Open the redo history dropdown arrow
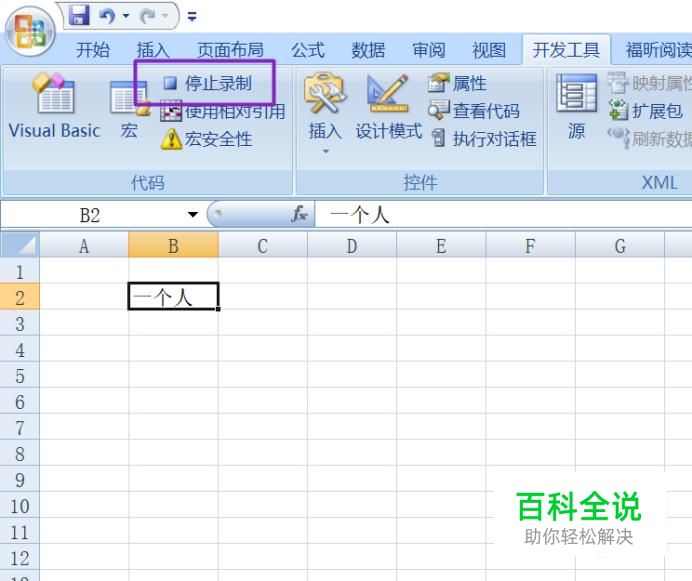This screenshot has height=581, width=692. [165, 16]
